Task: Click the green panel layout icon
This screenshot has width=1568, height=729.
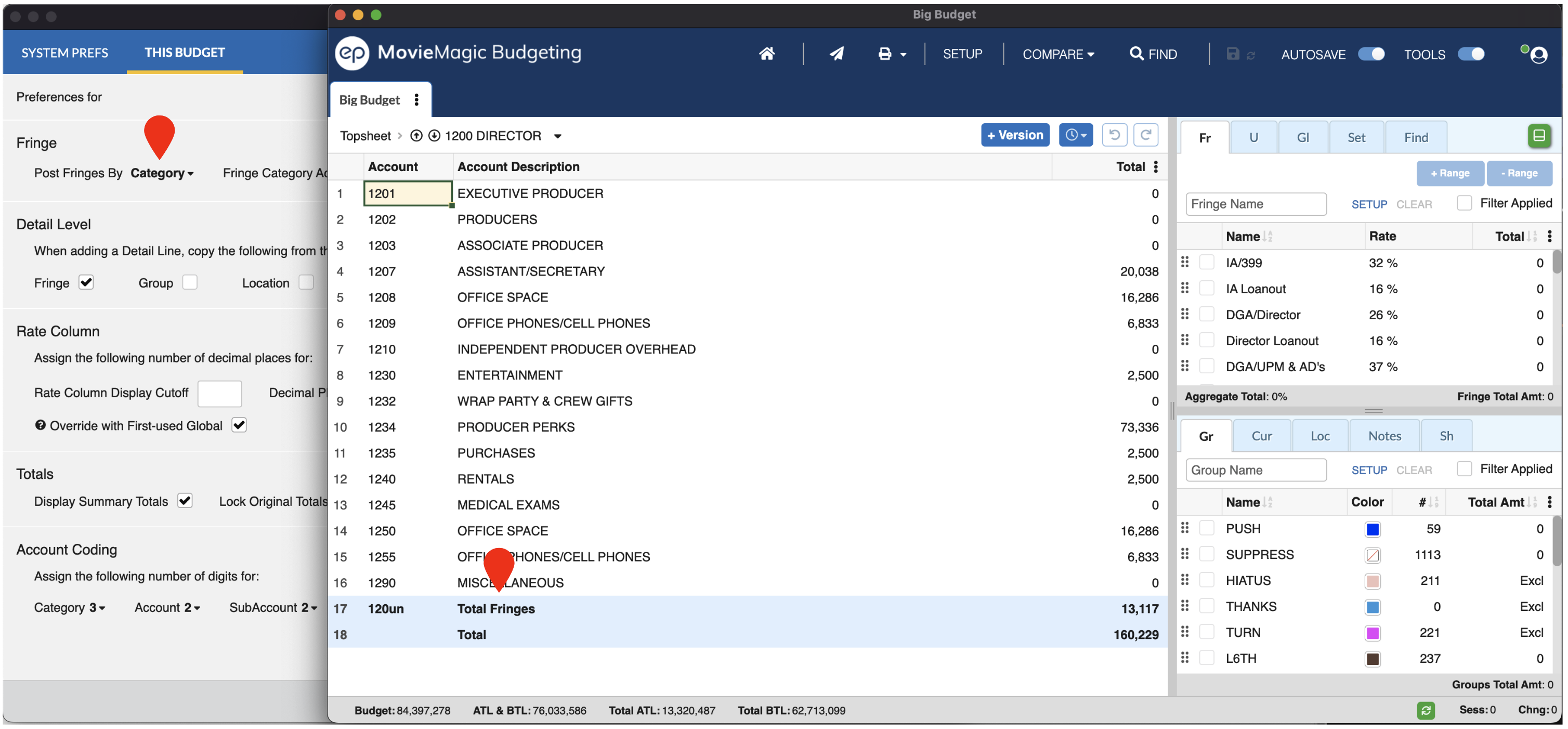Action: 1539,136
